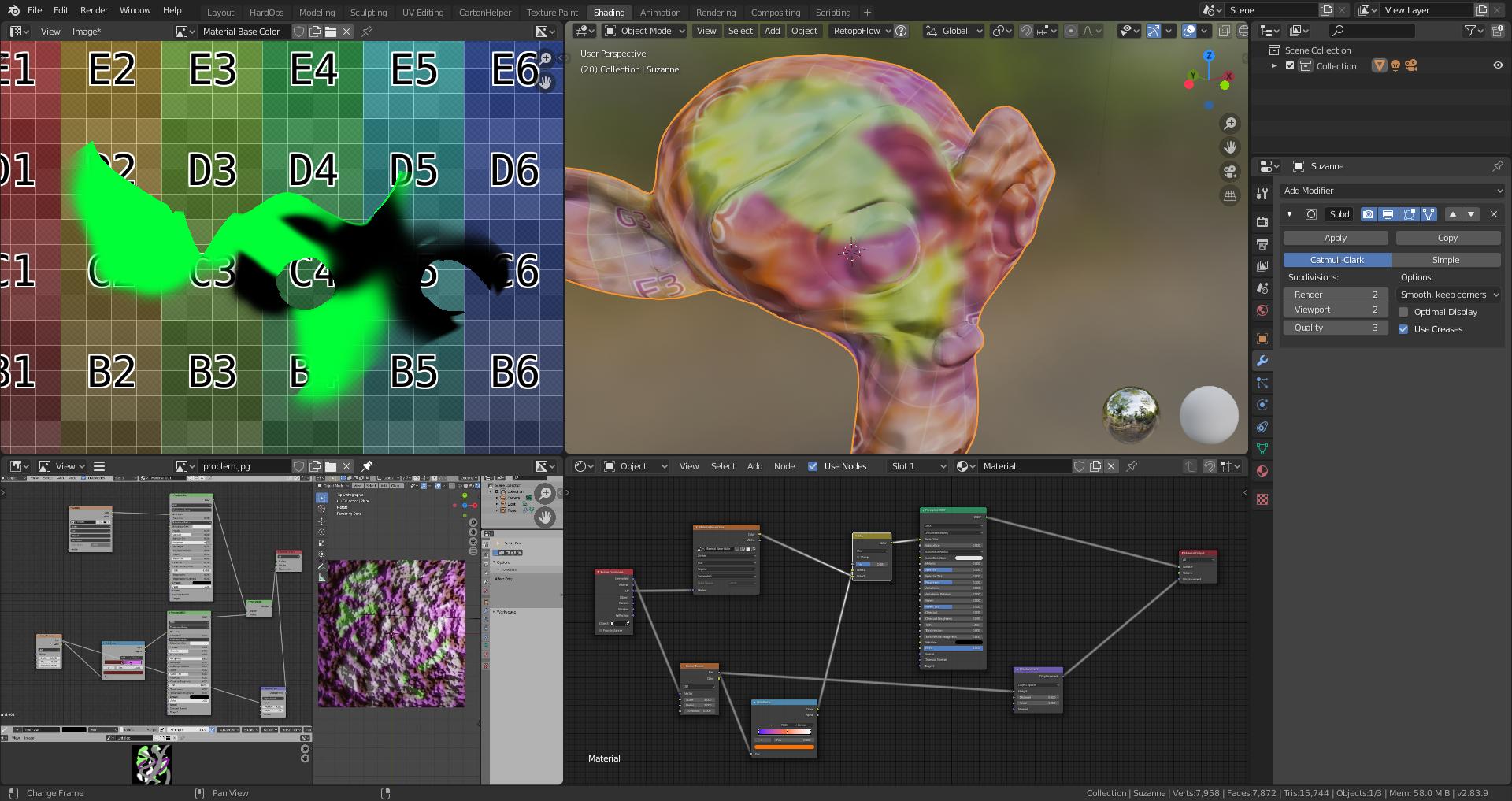Image resolution: width=1512 pixels, height=801 pixels.
Task: Switch to the Texture Paint workspace tab
Action: click(x=551, y=12)
